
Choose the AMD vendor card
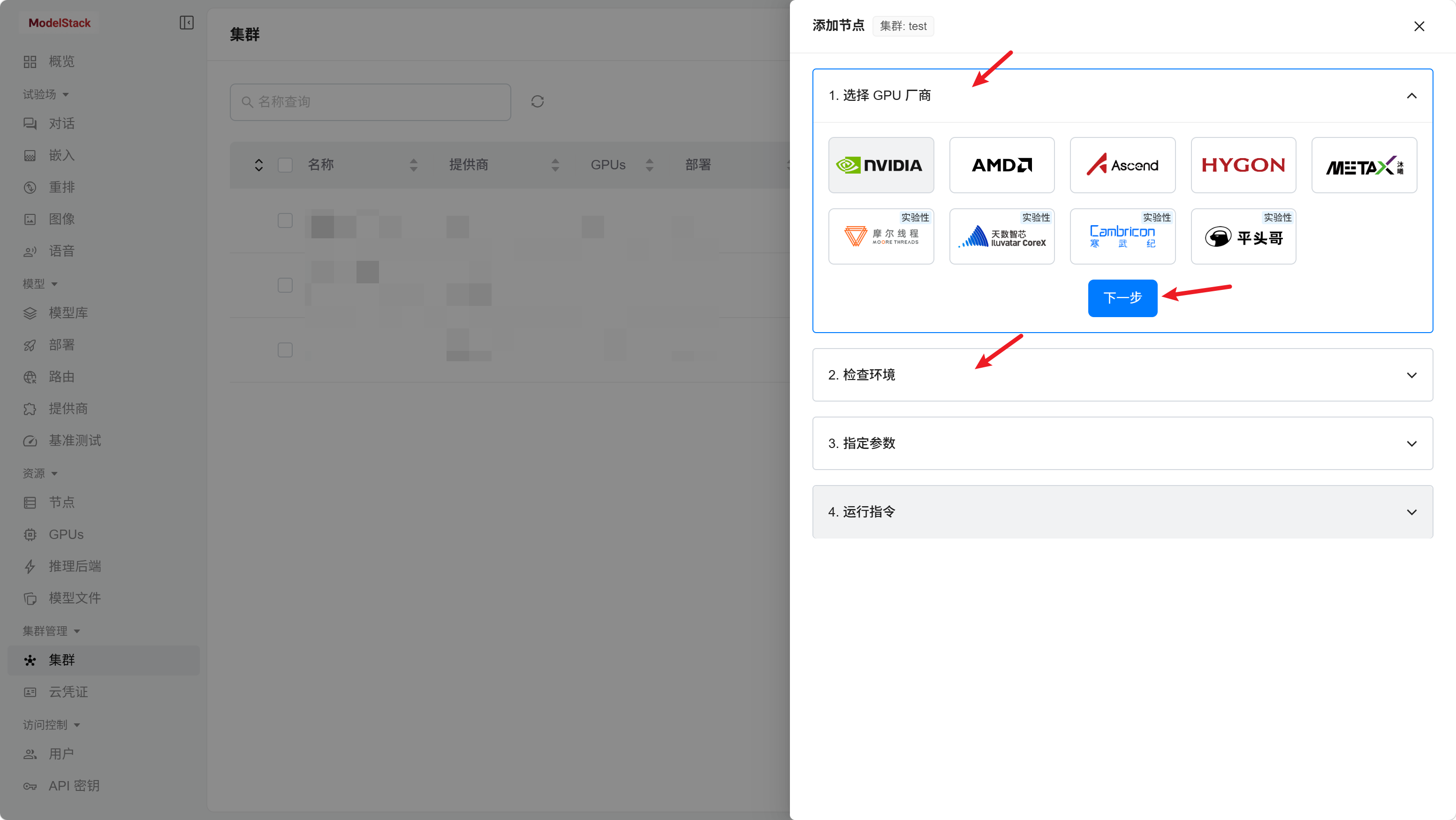click(x=1001, y=165)
